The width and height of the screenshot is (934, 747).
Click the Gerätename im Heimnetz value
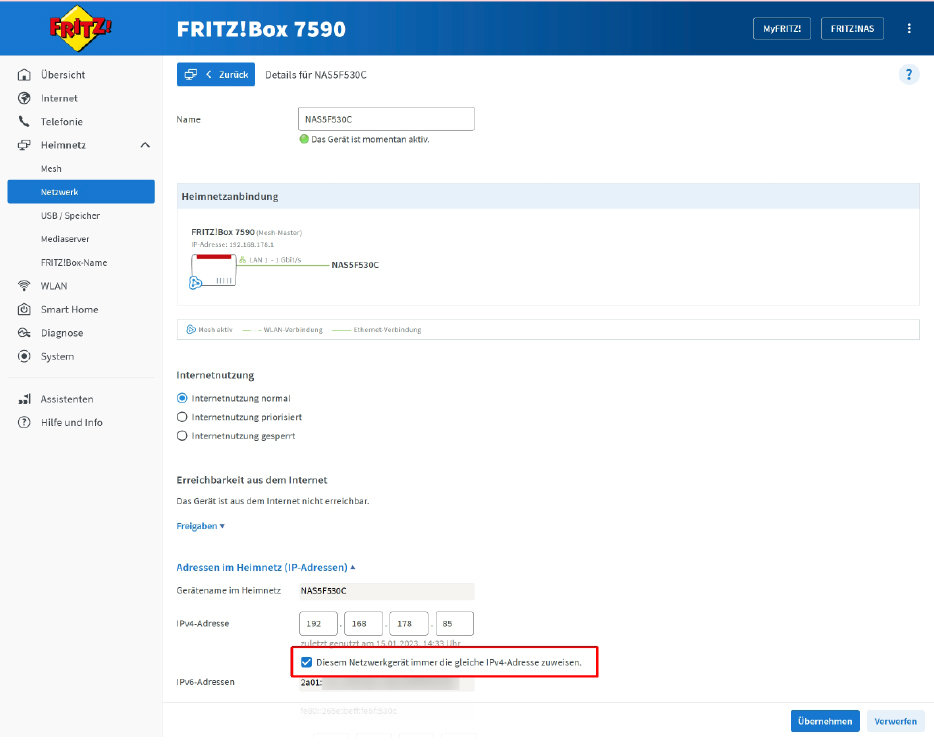tap(387, 592)
